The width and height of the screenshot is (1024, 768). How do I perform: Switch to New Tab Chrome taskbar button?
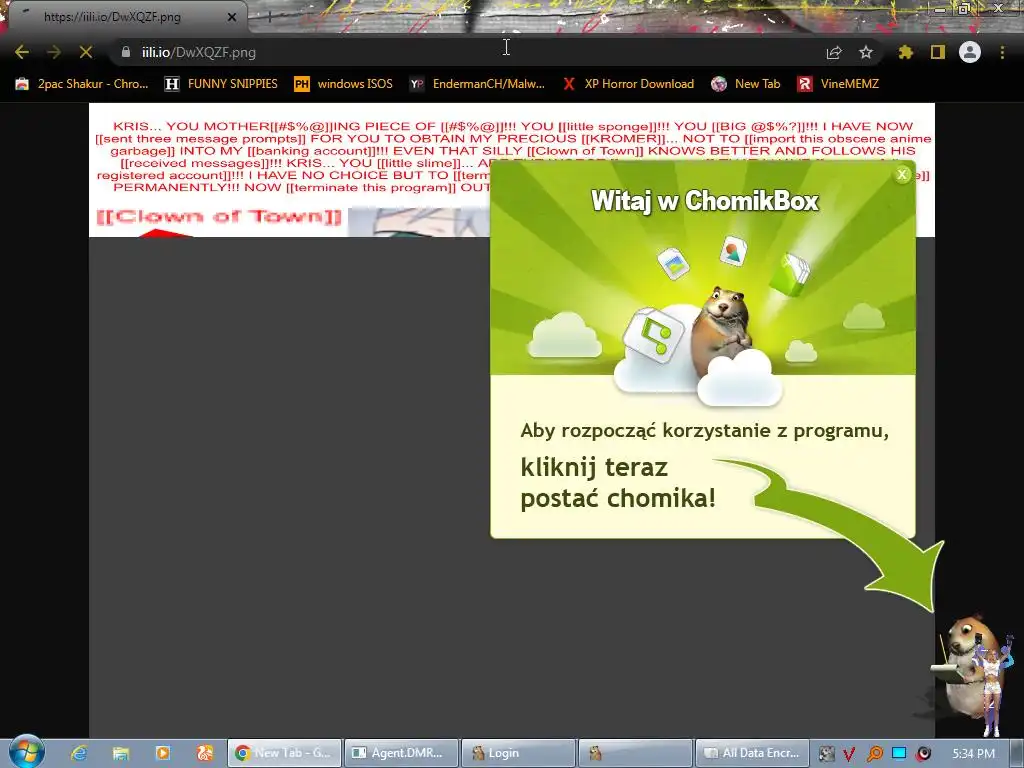click(284, 753)
